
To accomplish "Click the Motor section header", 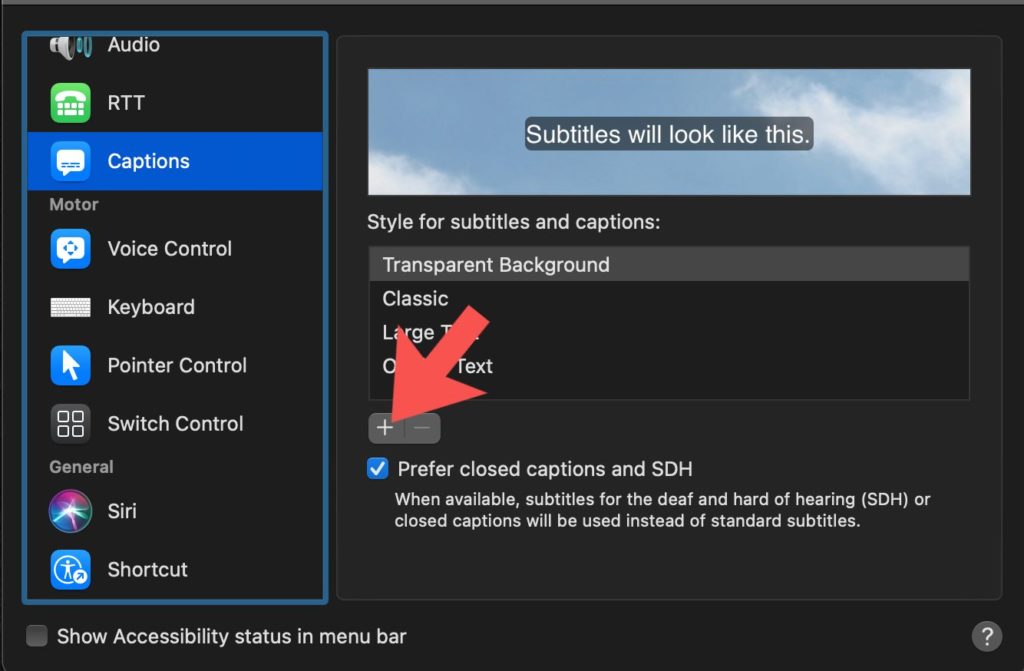I will coord(74,205).
